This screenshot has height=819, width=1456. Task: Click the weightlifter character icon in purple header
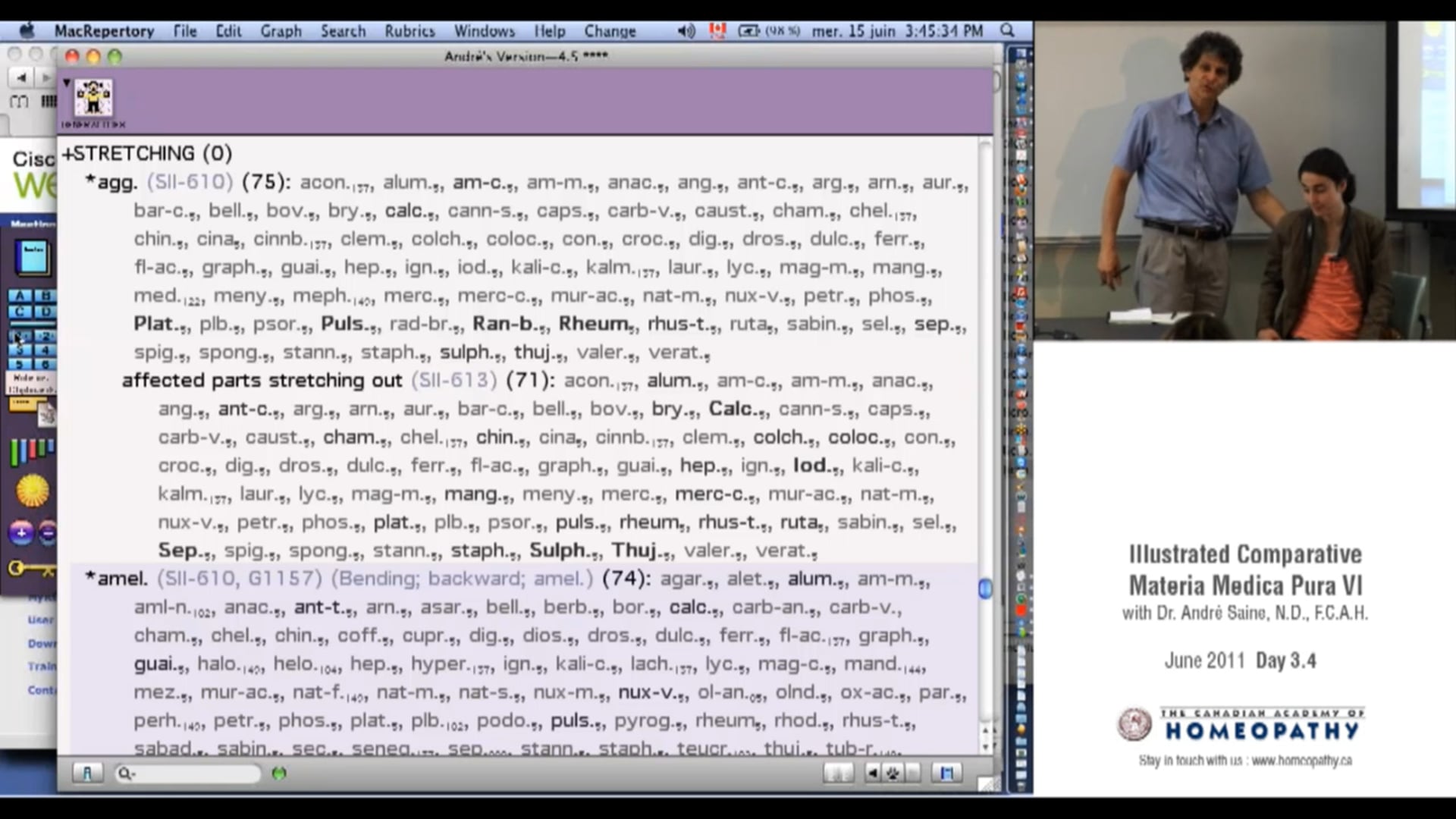(x=93, y=97)
